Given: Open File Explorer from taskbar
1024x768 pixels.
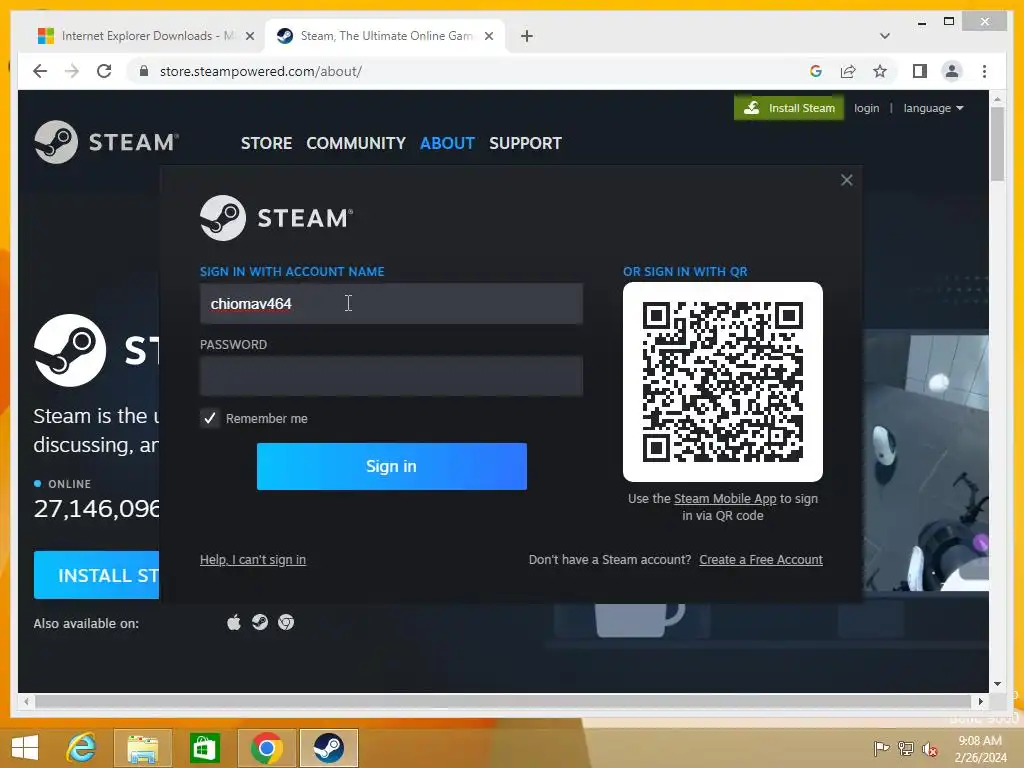Looking at the screenshot, I should pos(143,748).
